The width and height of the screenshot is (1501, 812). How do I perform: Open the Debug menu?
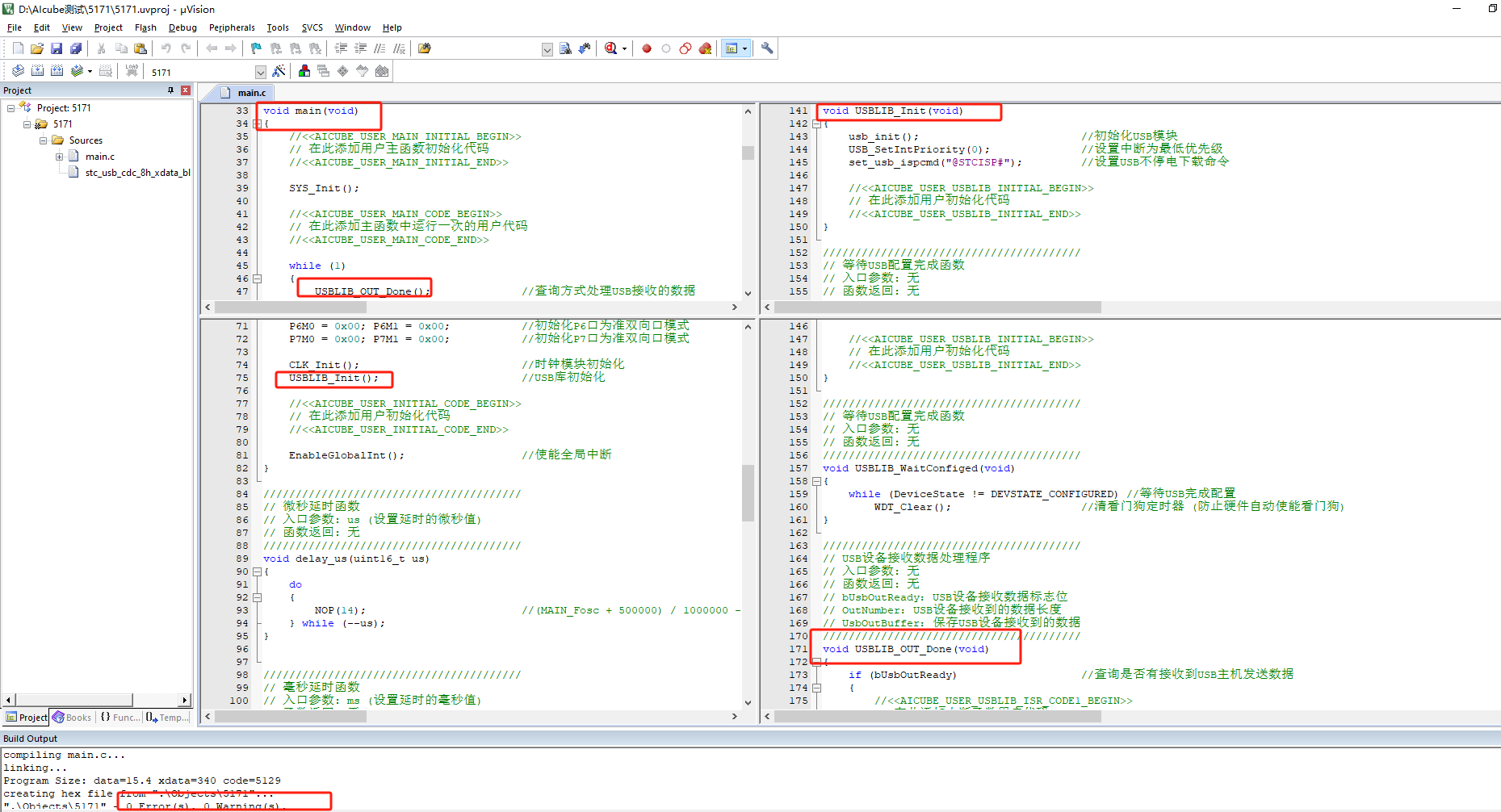pyautogui.click(x=182, y=27)
